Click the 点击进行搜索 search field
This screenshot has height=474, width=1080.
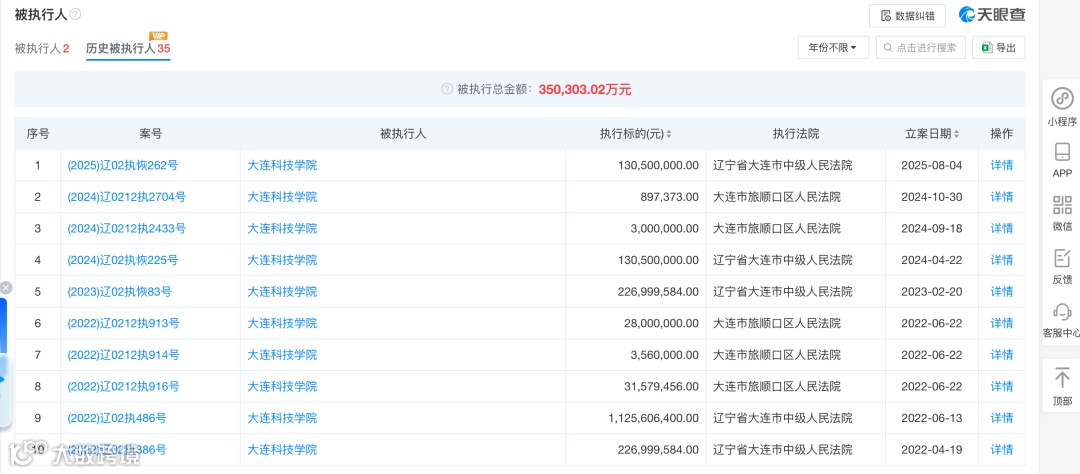click(921, 48)
